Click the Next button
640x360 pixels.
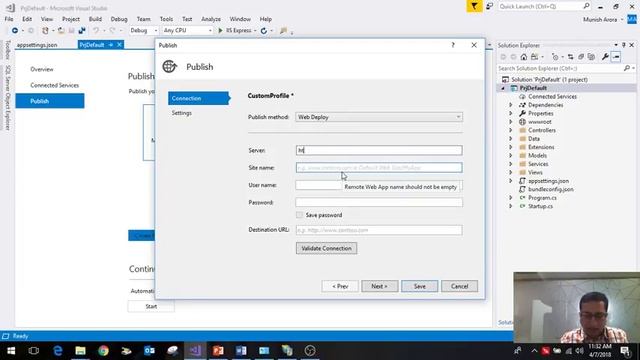tap(379, 286)
